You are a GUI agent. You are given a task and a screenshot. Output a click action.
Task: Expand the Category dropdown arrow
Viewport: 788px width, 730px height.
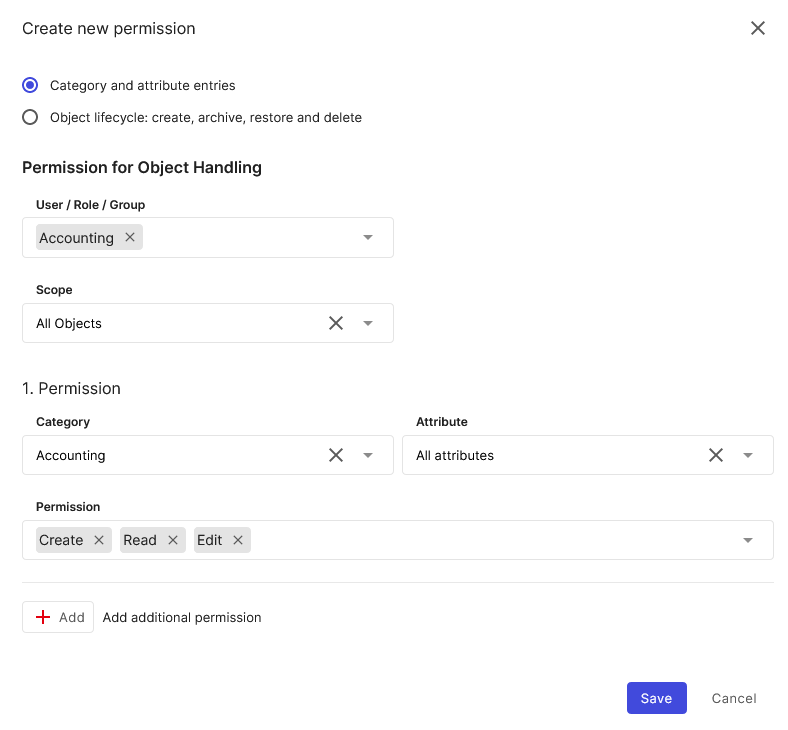tap(368, 455)
